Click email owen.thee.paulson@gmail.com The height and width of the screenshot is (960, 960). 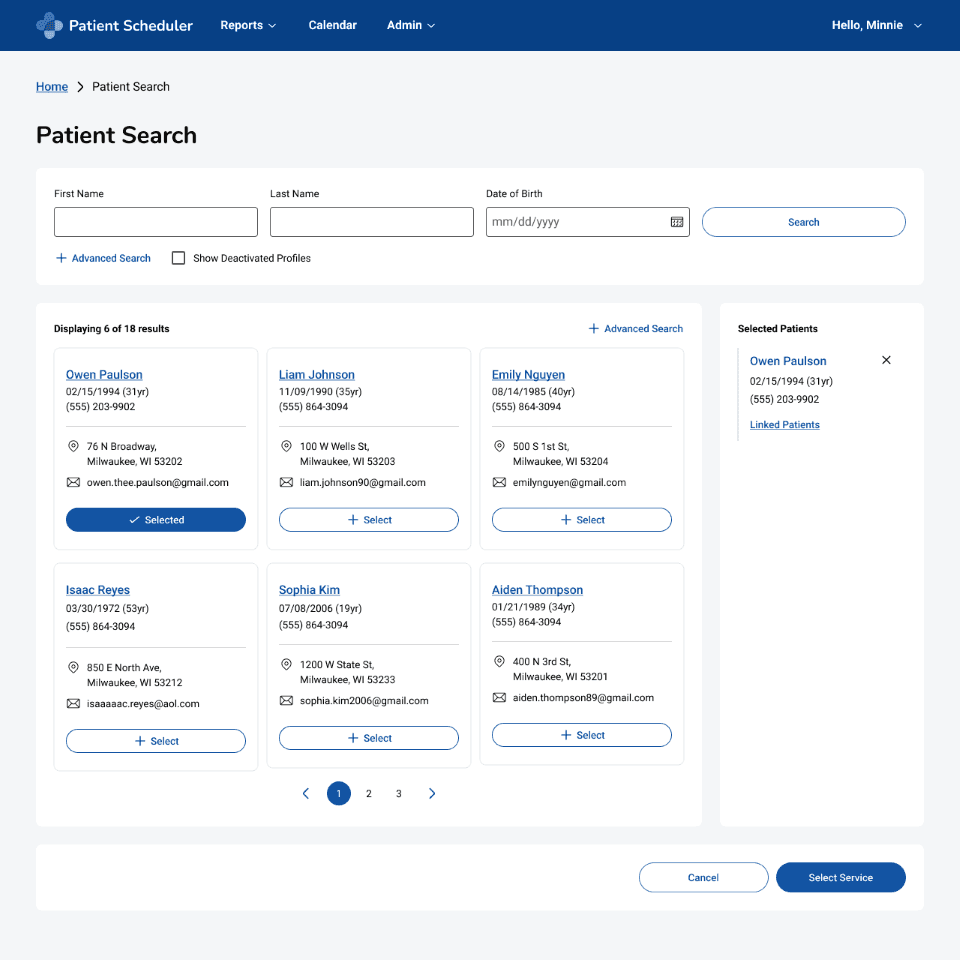[157, 482]
